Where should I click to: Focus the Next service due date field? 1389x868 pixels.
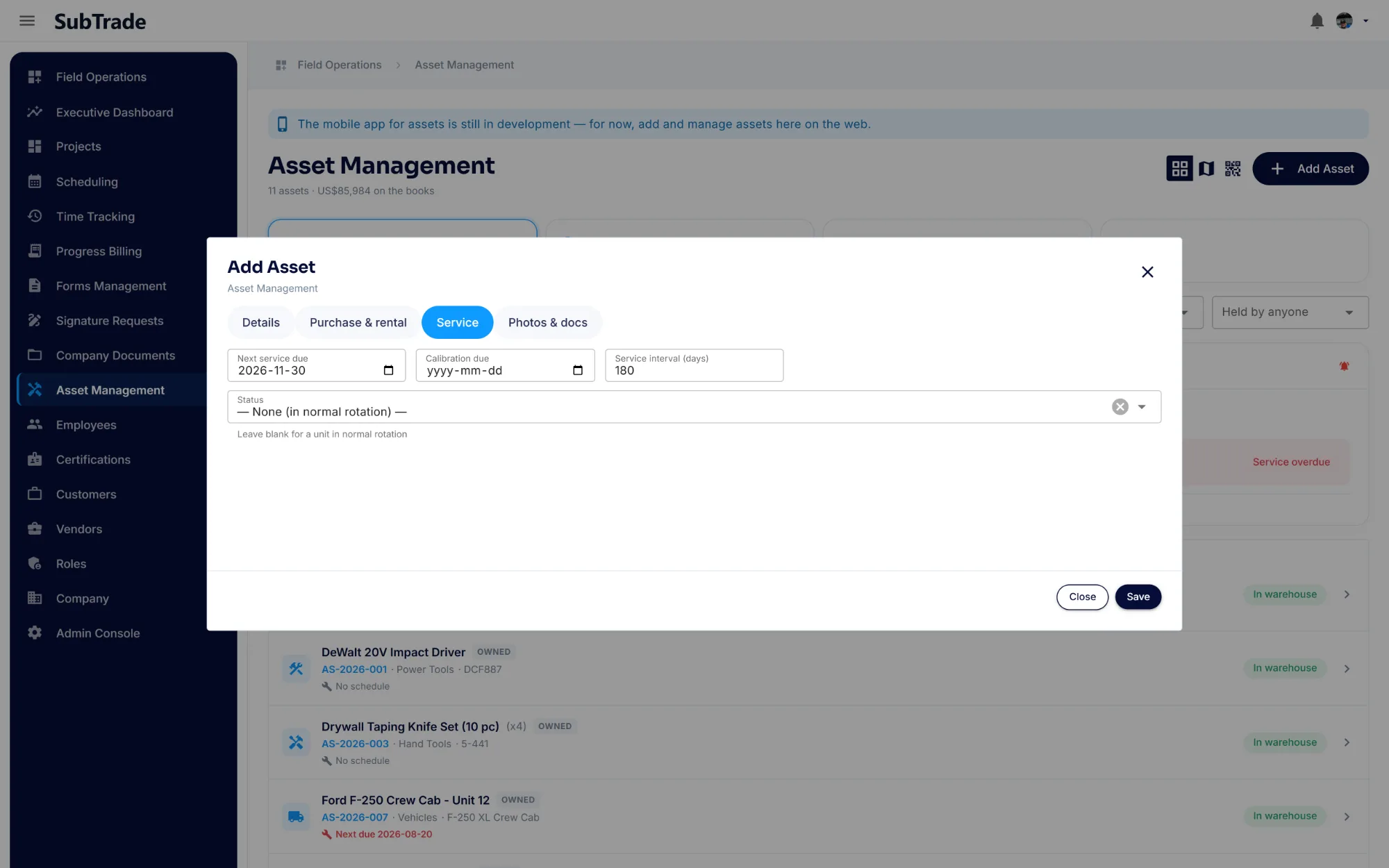[317, 365]
